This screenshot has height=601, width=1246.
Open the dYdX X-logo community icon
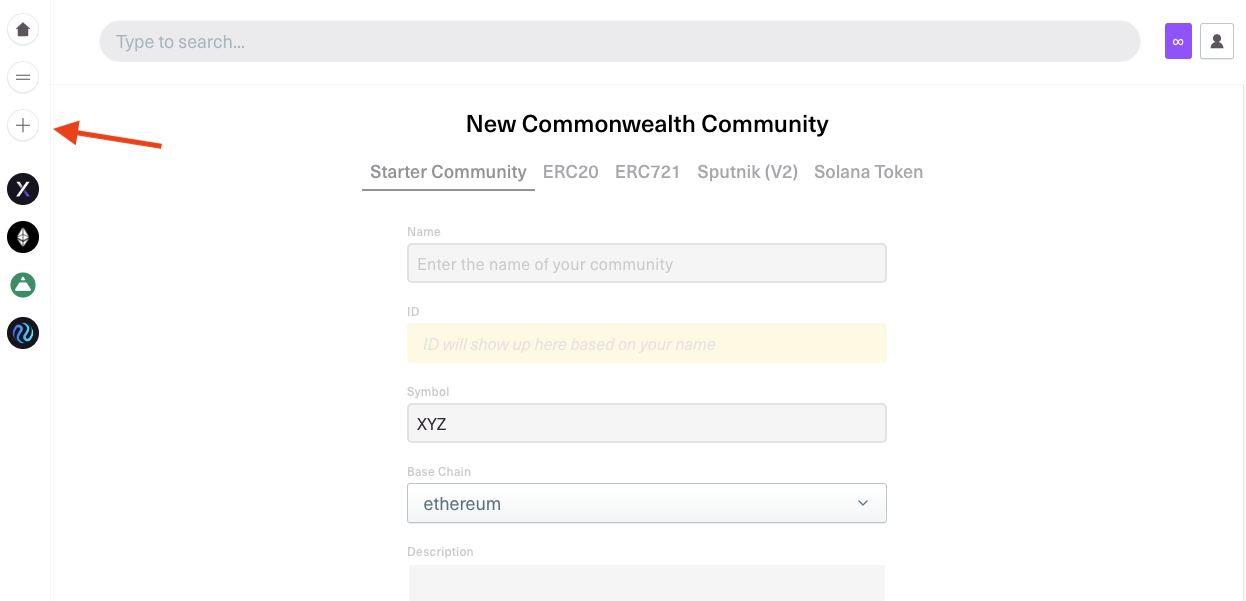point(23,188)
